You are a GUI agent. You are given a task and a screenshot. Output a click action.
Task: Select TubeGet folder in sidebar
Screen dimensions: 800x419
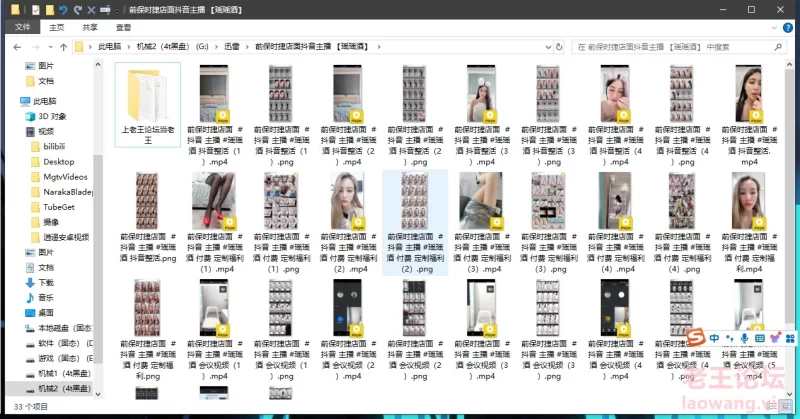tap(59, 207)
